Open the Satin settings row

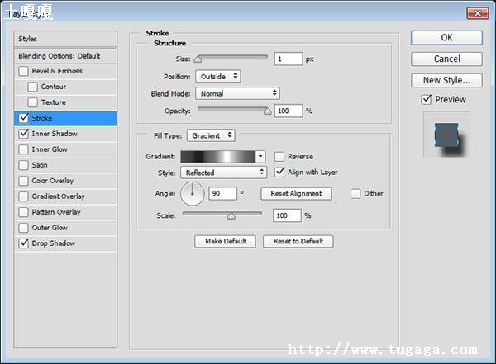[66, 165]
